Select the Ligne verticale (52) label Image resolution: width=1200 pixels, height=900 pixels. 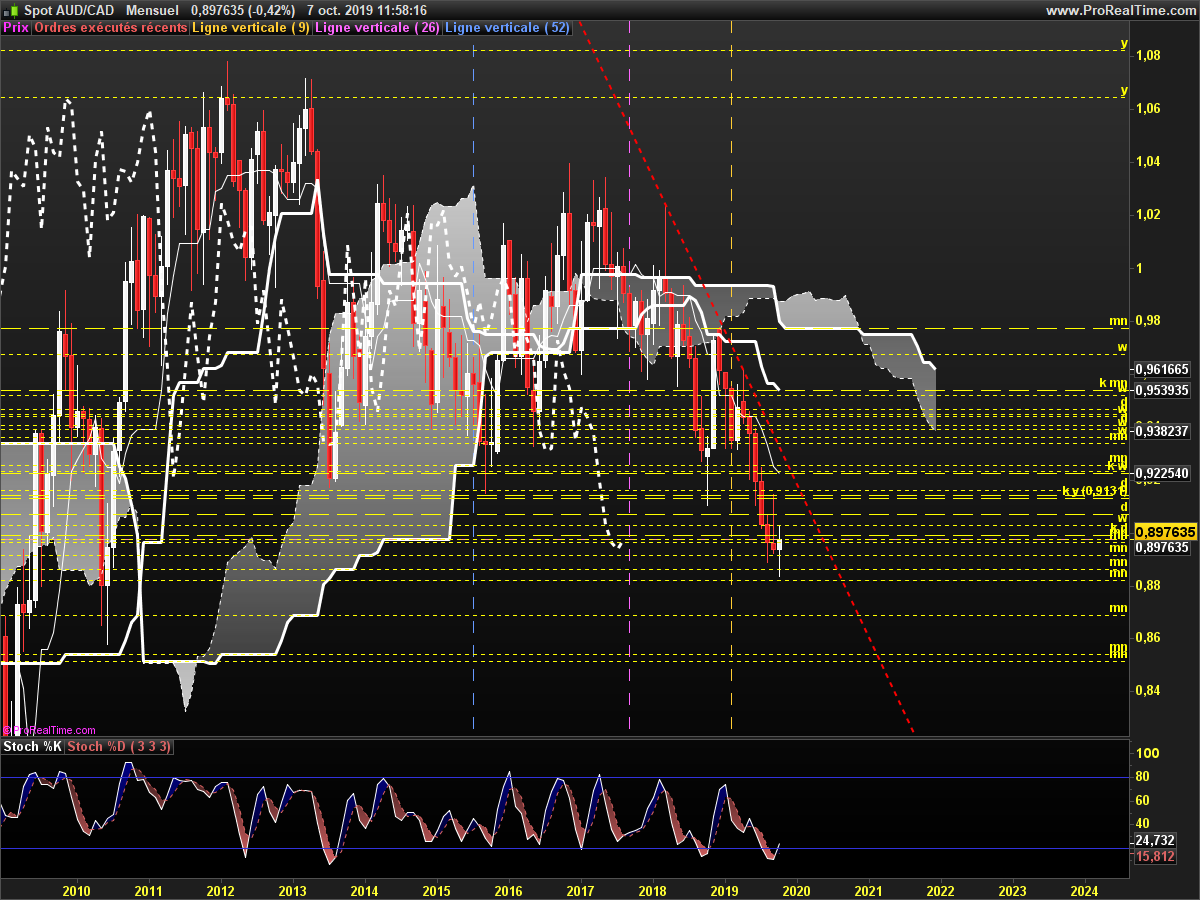506,28
